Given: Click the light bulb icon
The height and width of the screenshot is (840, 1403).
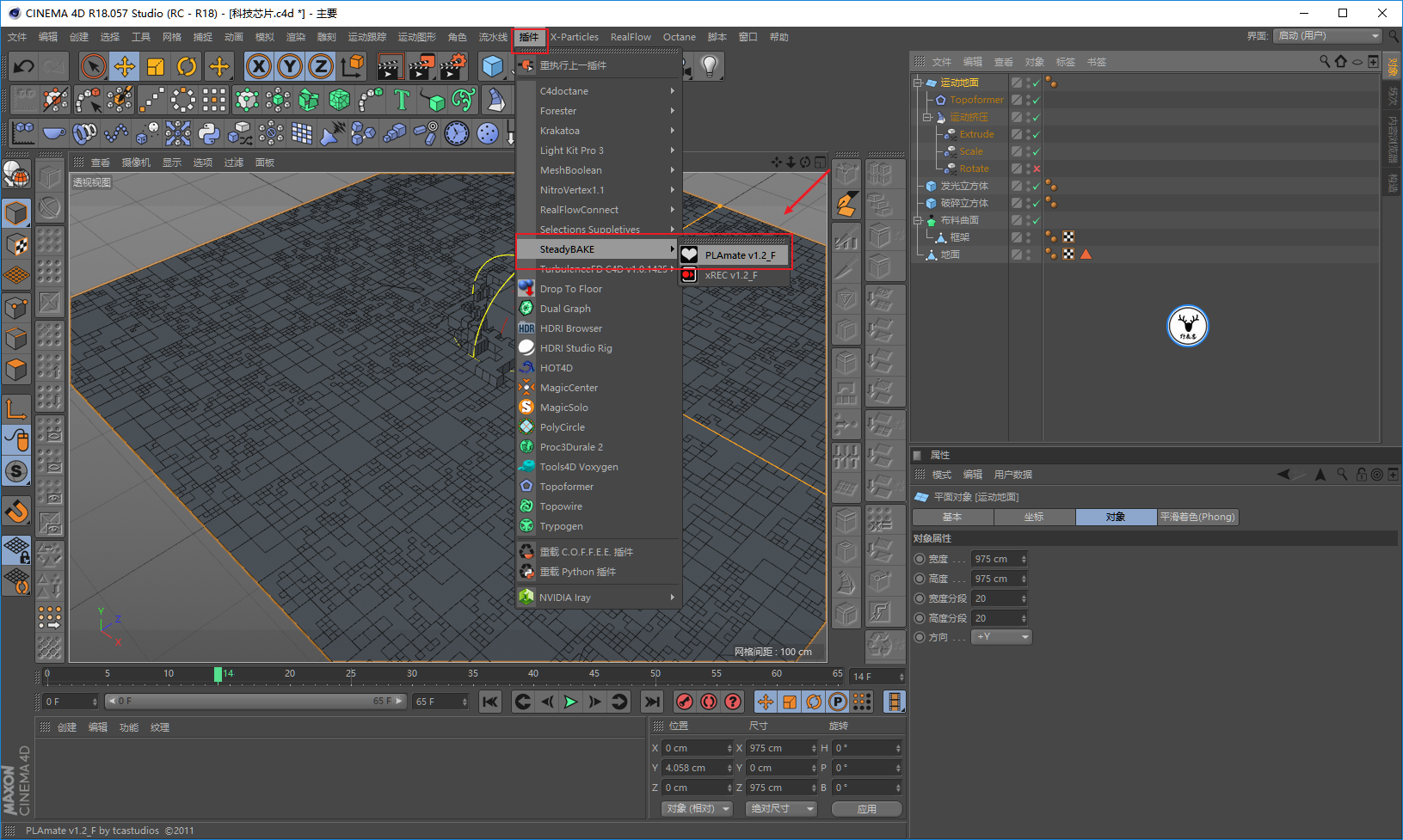Looking at the screenshot, I should pos(710,66).
